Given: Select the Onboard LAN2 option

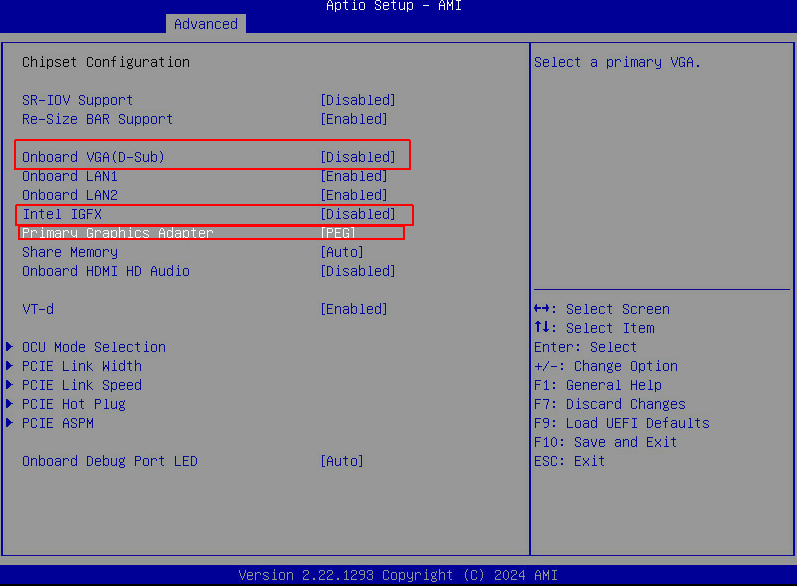Looking at the screenshot, I should (x=70, y=195).
